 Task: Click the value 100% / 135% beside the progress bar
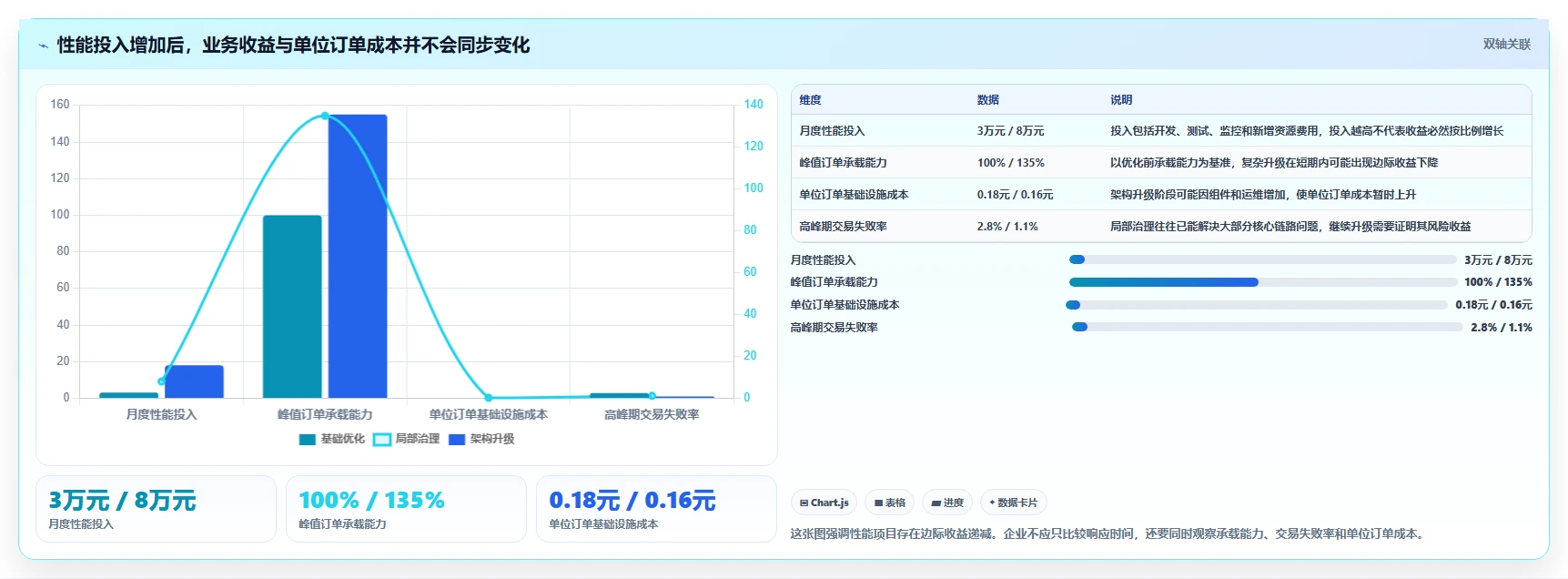(1498, 282)
